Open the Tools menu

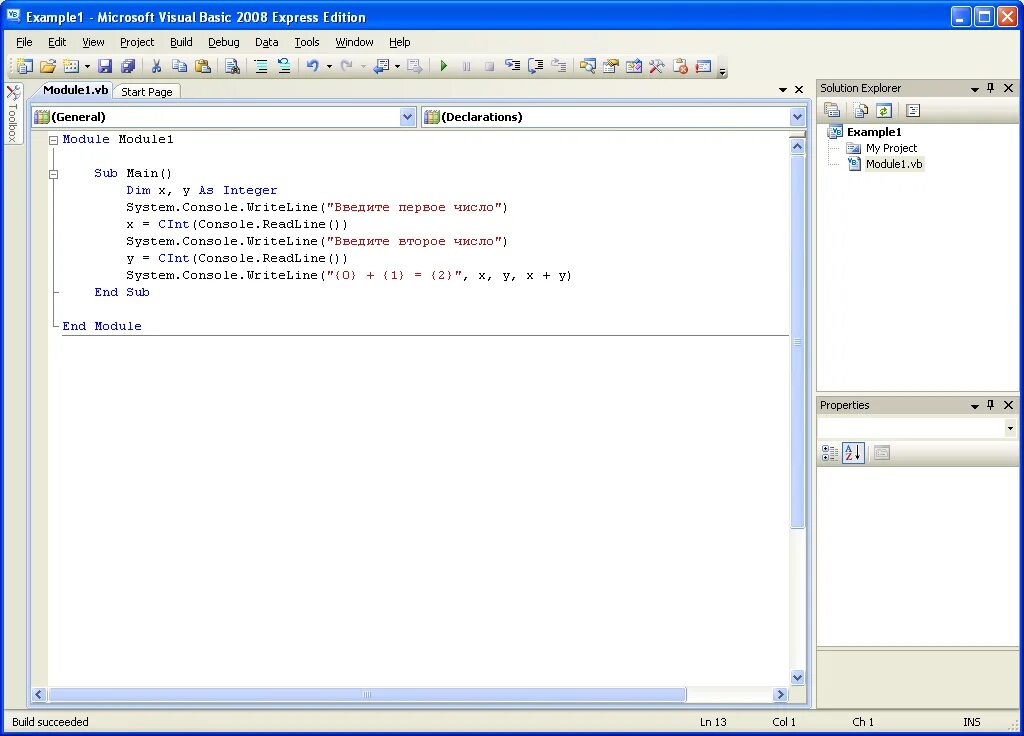point(306,42)
